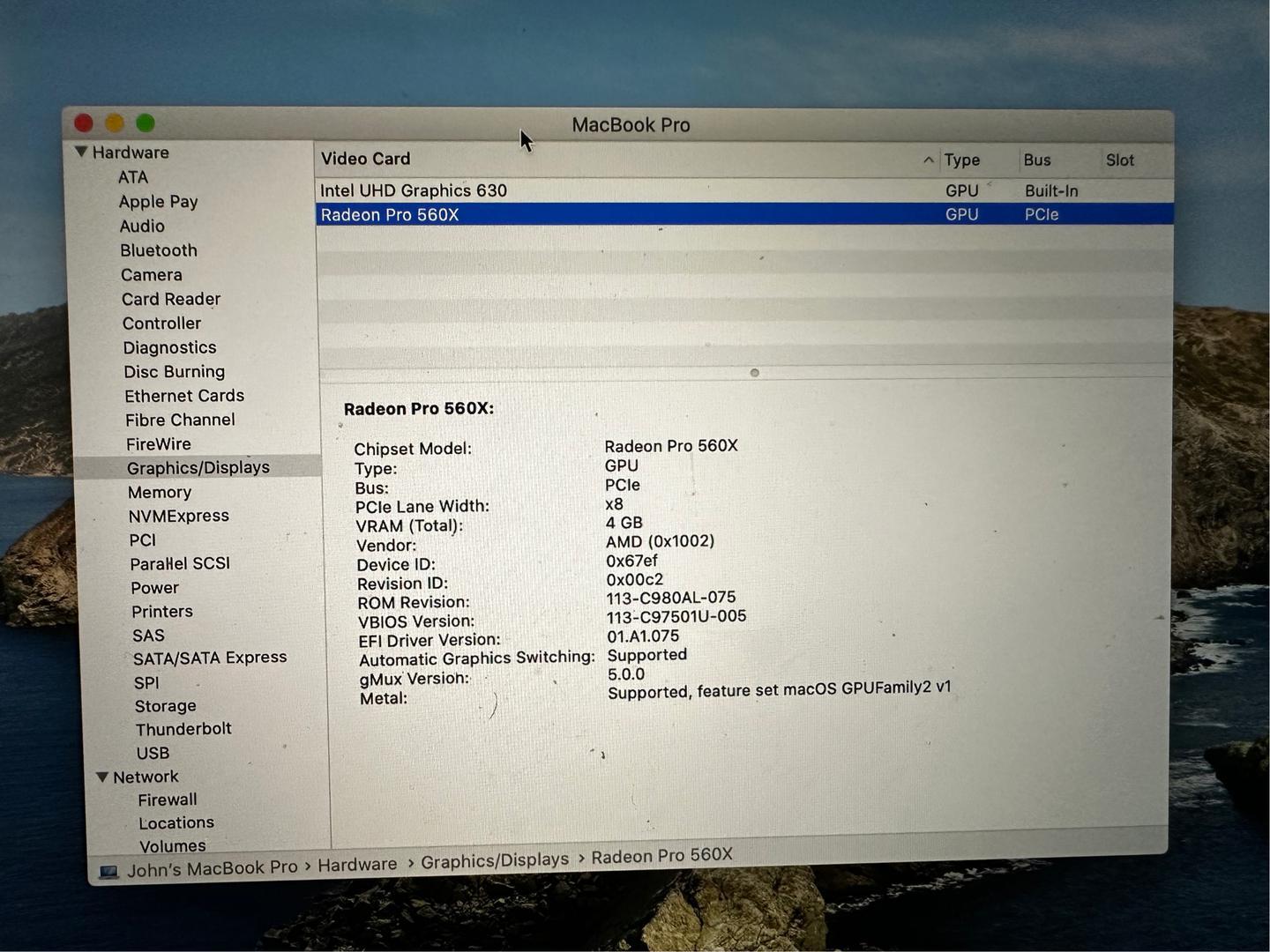
Task: Select the Hardware category in sidebar
Action: (131, 152)
